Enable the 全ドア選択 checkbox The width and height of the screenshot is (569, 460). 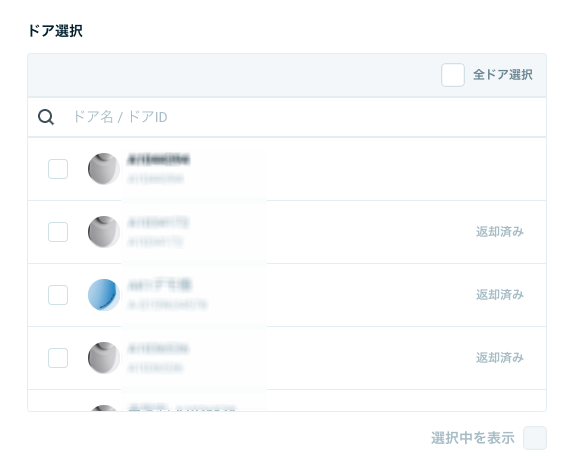[x=453, y=75]
